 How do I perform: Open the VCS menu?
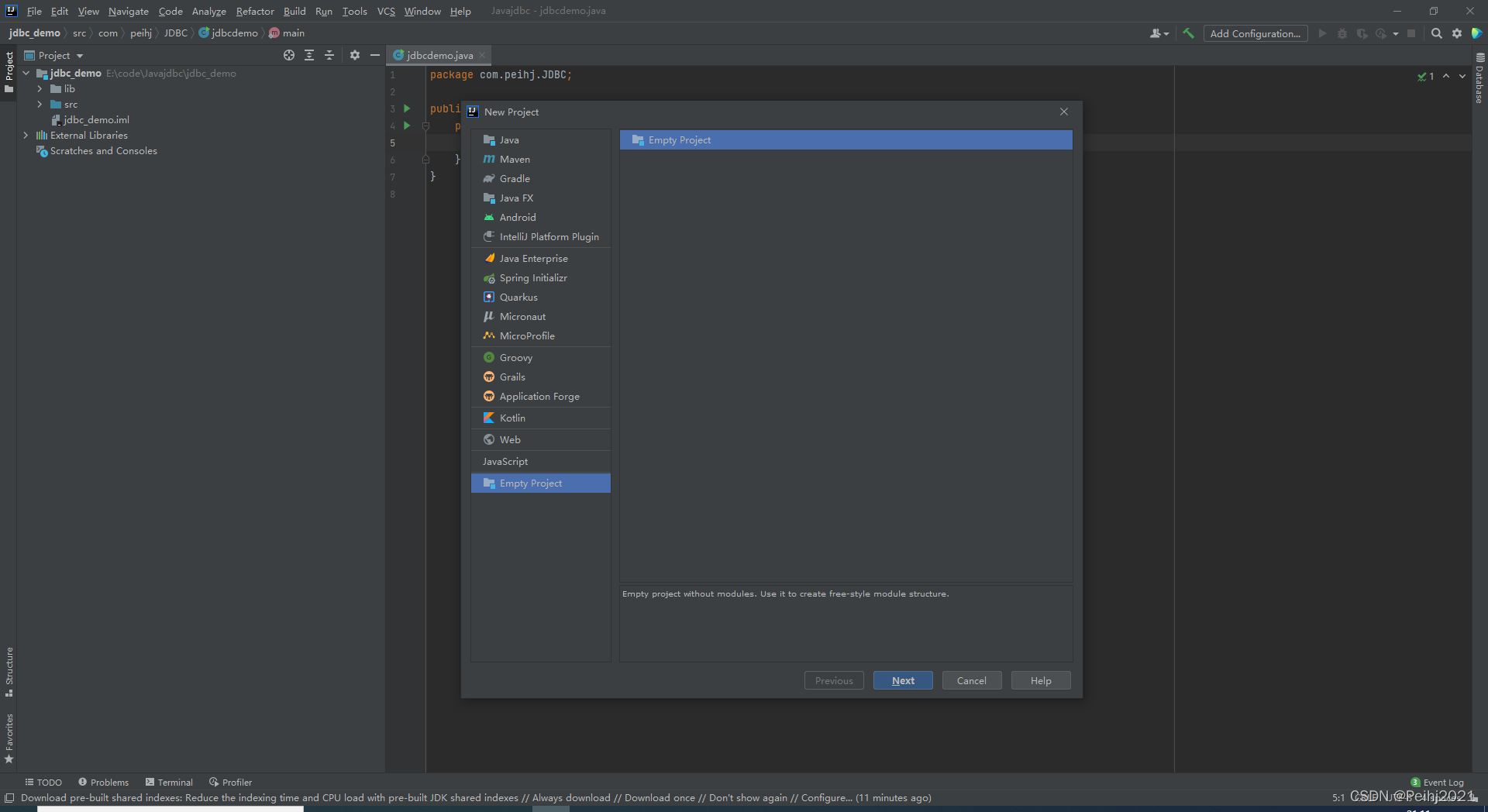pyautogui.click(x=386, y=11)
